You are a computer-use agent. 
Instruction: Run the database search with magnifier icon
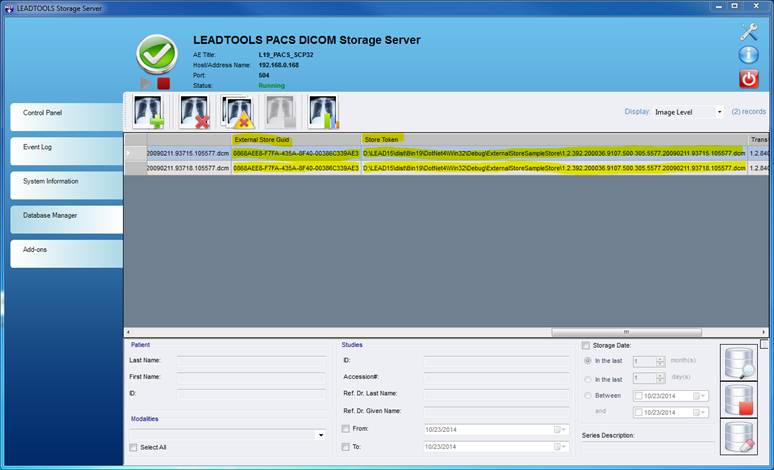739,363
